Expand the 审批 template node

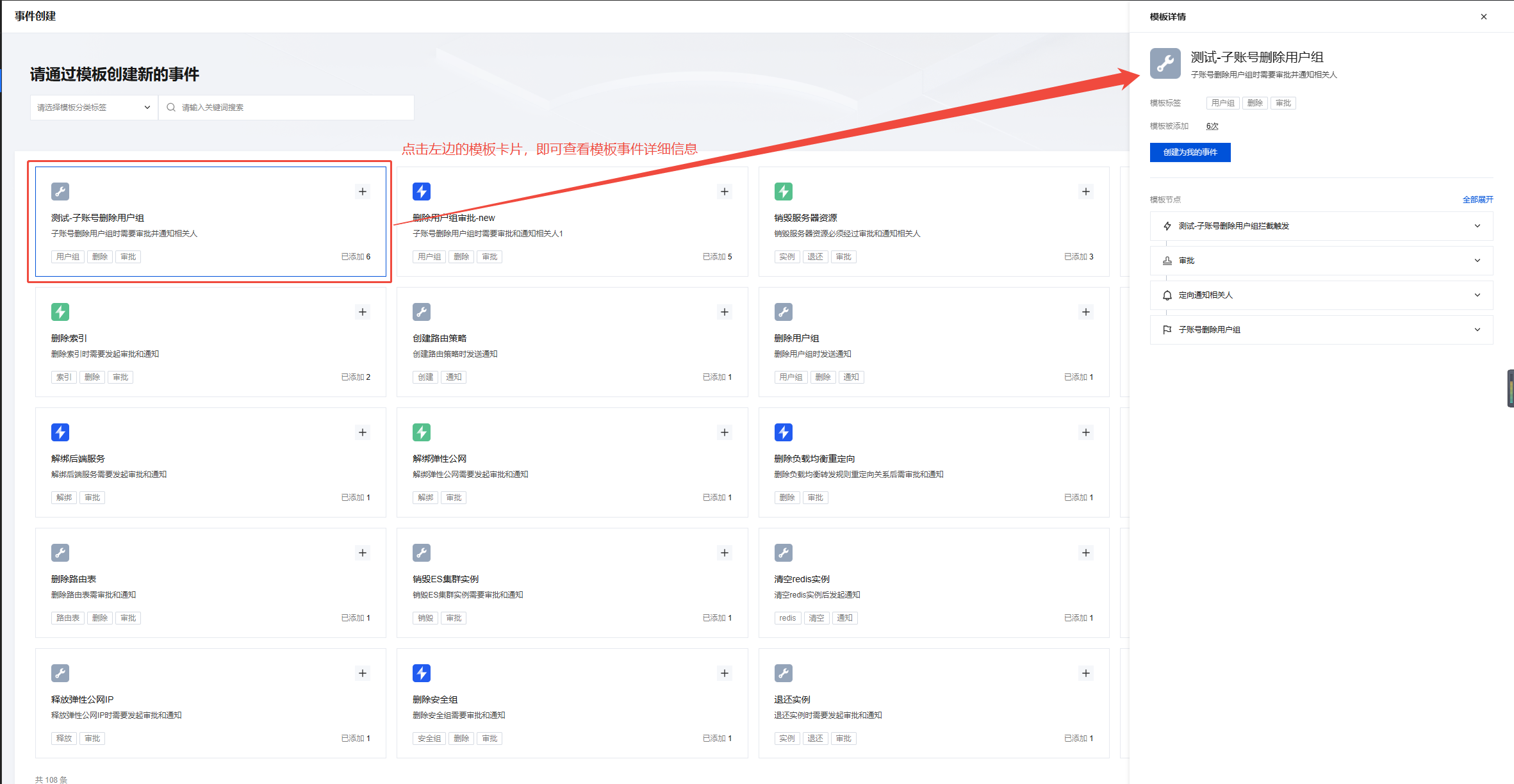coord(1477,261)
